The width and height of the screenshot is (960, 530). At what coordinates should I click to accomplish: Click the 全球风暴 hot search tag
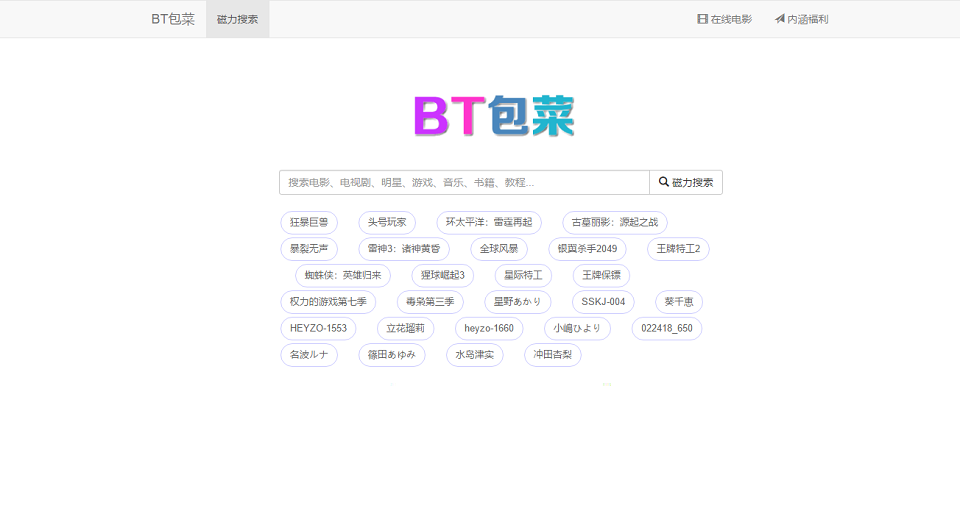(x=499, y=249)
